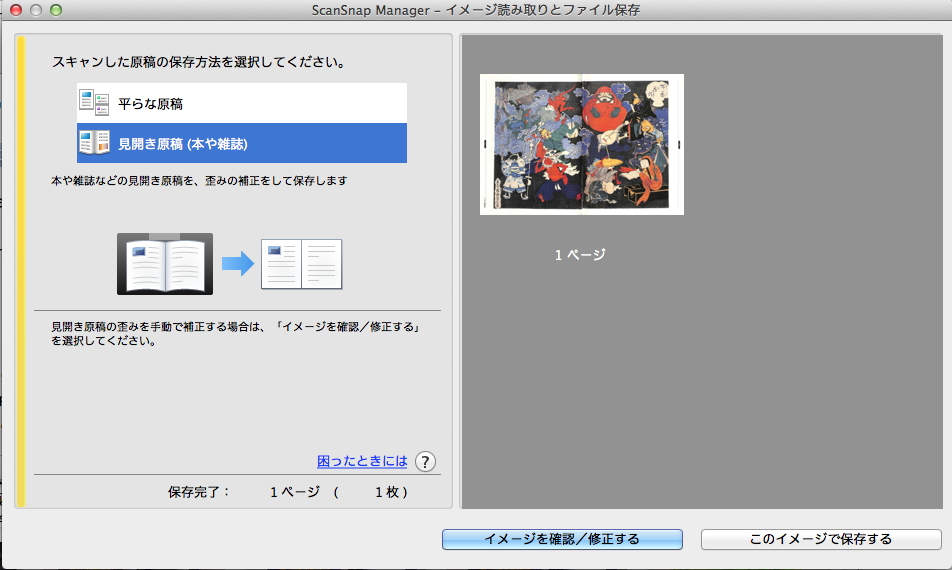
Task: Select the scanned page 1 thumbnail
Action: tap(582, 144)
